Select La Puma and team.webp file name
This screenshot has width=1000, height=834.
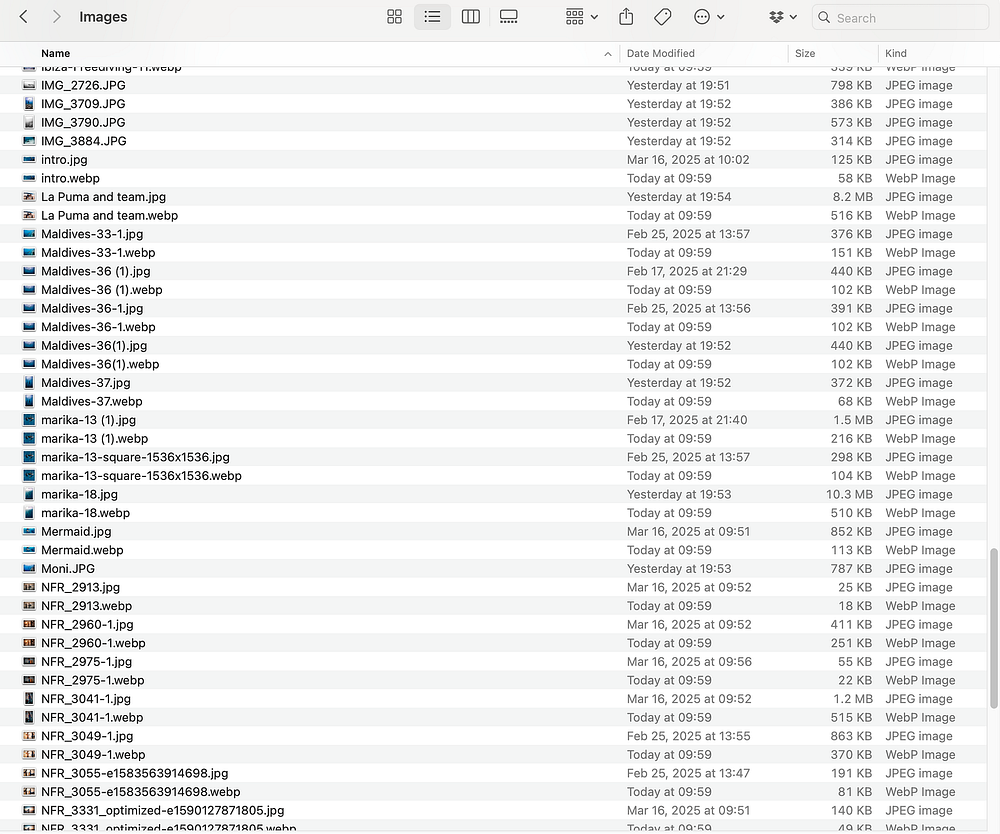(110, 216)
